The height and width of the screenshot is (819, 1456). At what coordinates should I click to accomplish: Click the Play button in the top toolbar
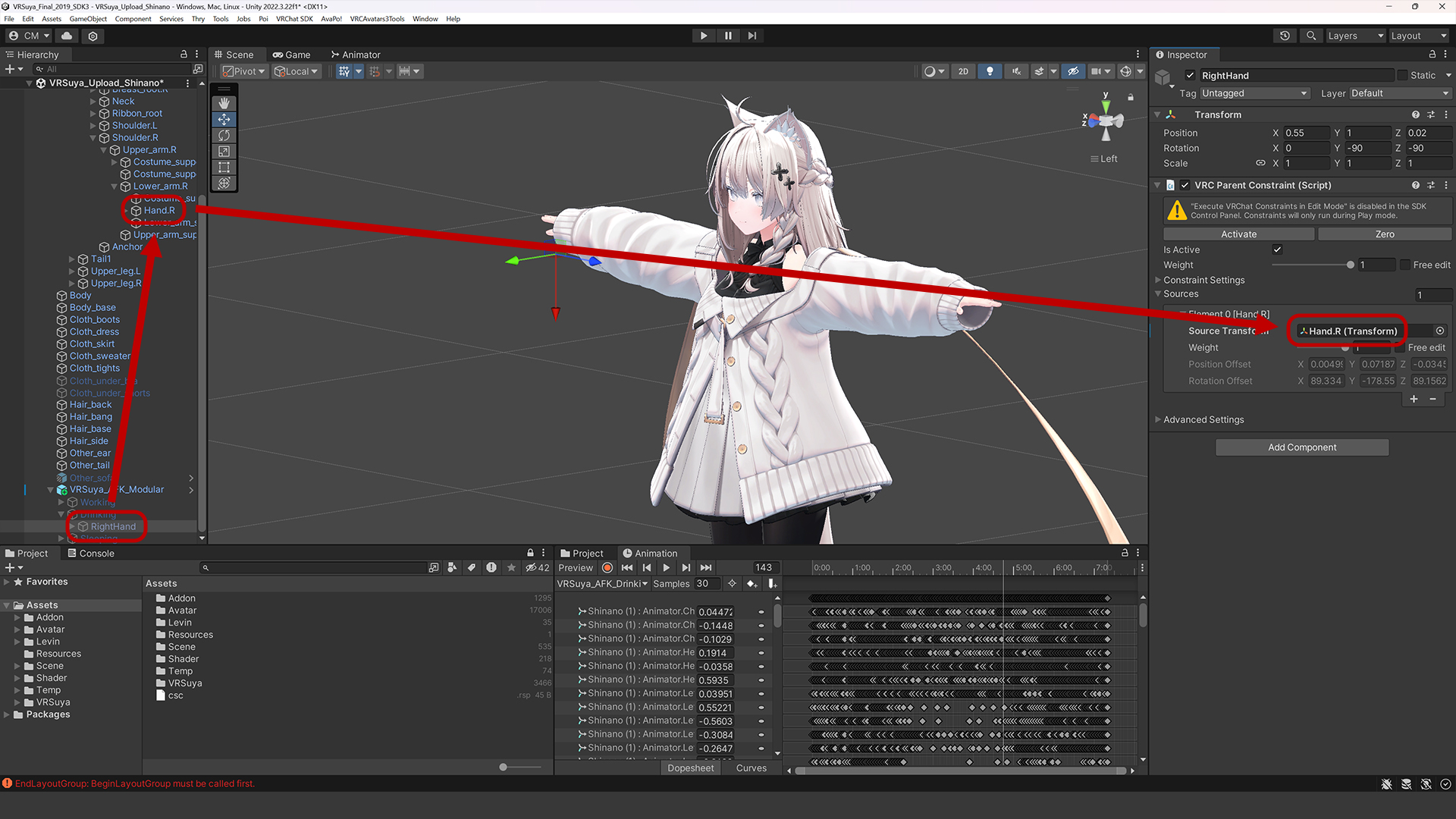pyautogui.click(x=703, y=36)
